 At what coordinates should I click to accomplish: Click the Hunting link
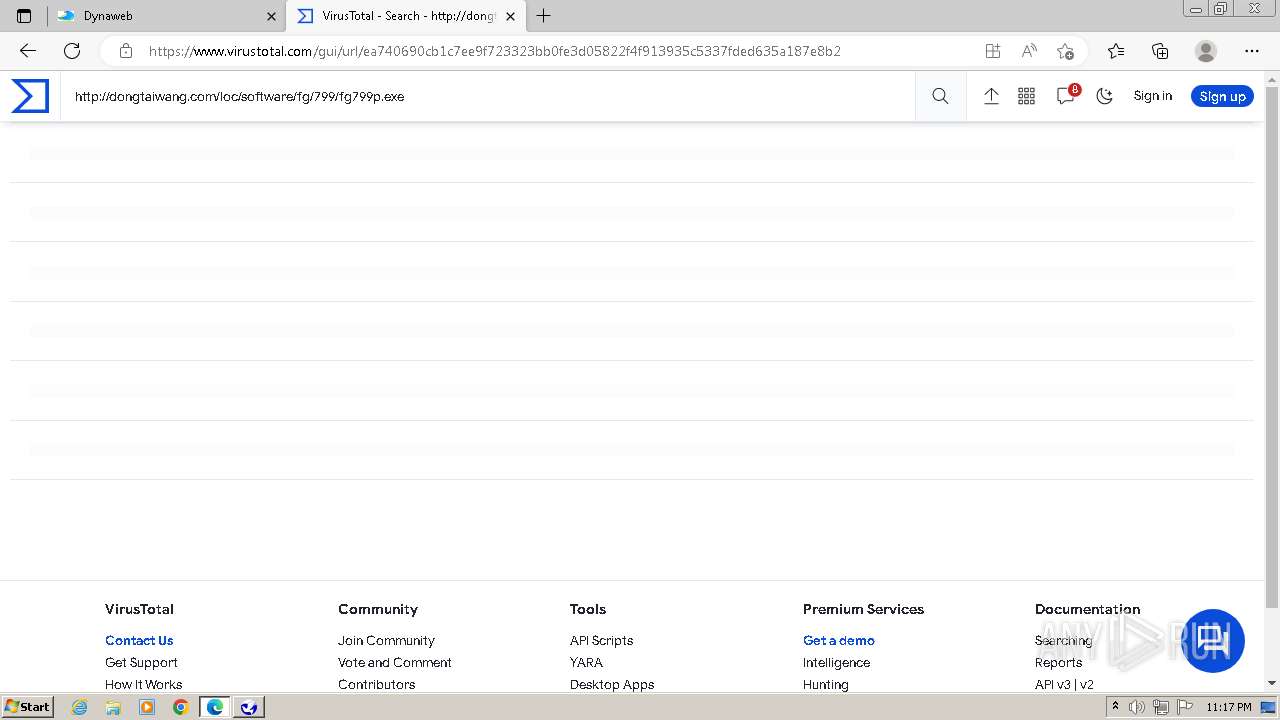click(x=825, y=684)
